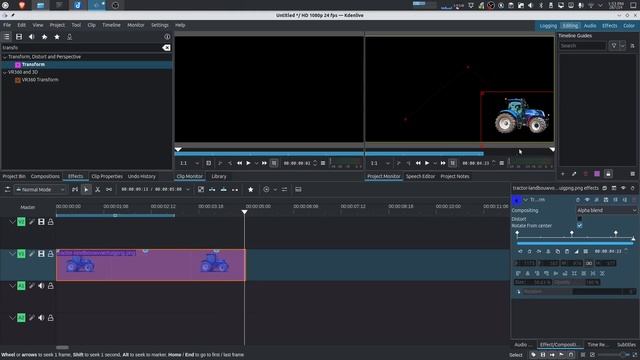Click the tractor clip on V1 track
This screenshot has width=640, height=360.
[x=151, y=265]
